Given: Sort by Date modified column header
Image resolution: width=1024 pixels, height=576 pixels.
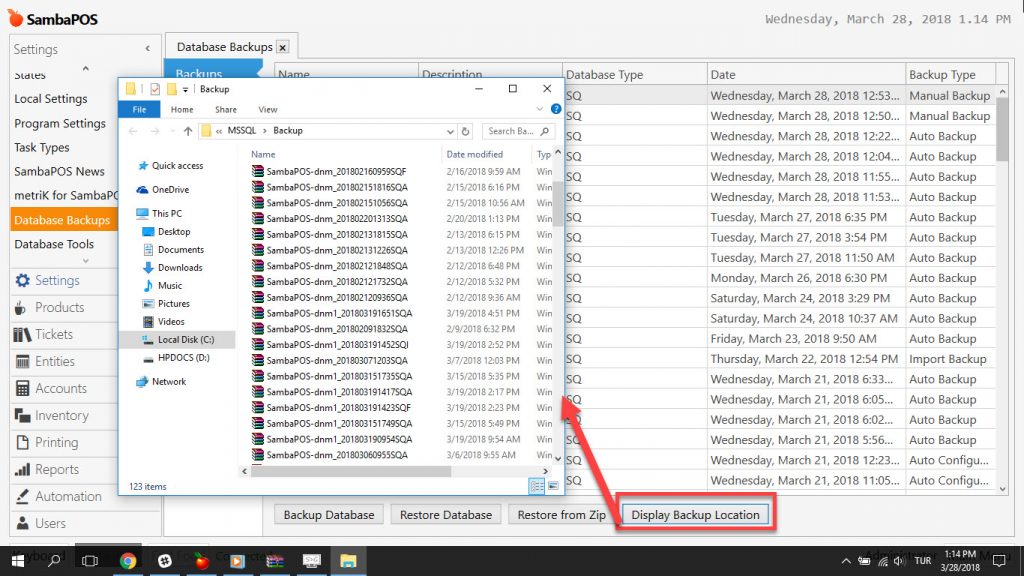Looking at the screenshot, I should coord(474,154).
